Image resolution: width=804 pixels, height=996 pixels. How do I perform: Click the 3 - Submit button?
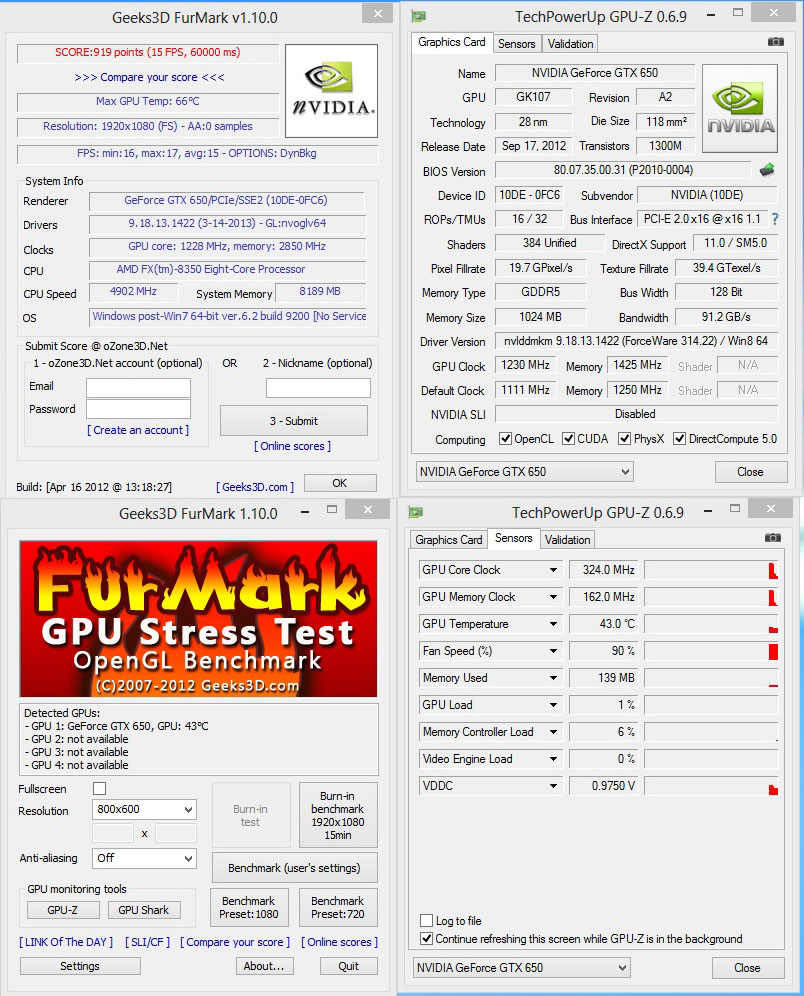(293, 421)
